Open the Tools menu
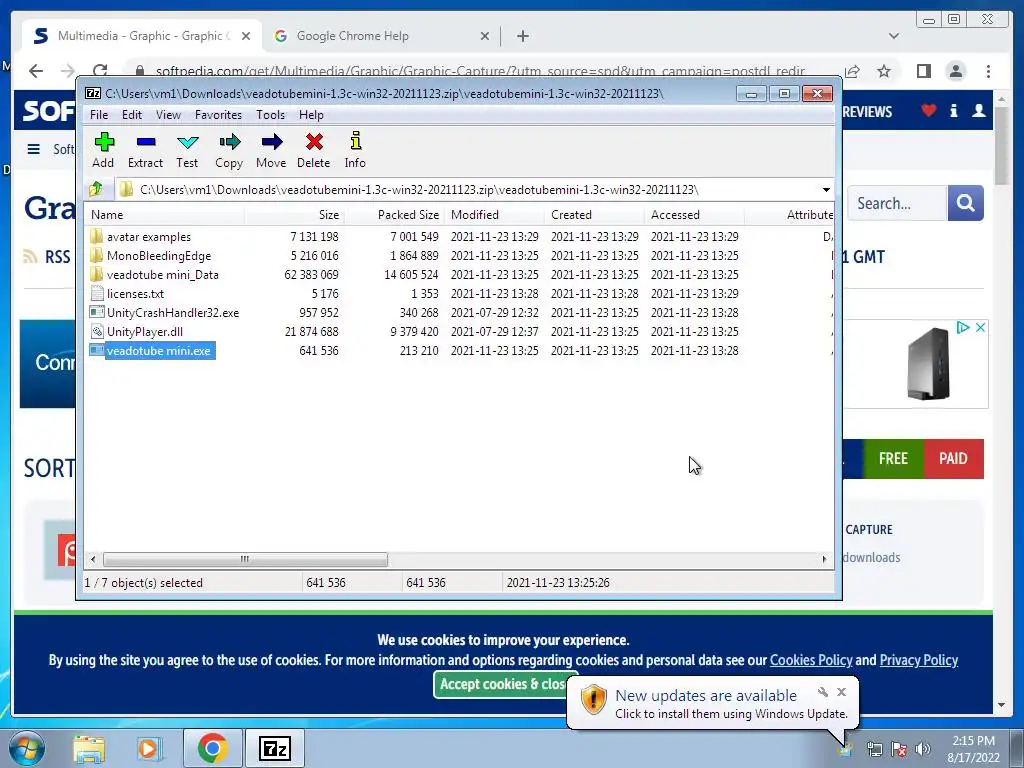Screen dimensions: 1024x768 [270, 115]
